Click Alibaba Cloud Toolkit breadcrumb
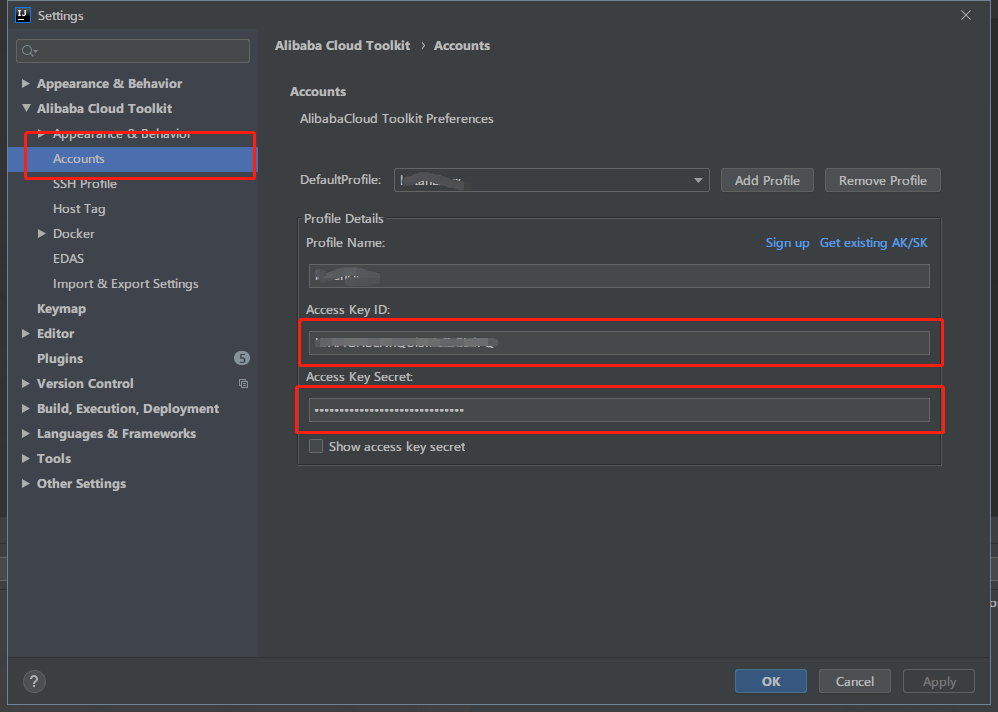The image size is (998, 712). pos(342,46)
